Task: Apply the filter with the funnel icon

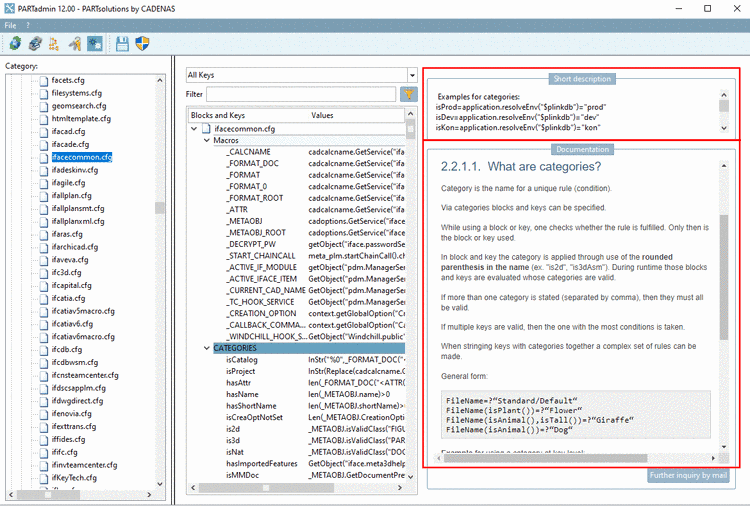Action: click(x=408, y=94)
